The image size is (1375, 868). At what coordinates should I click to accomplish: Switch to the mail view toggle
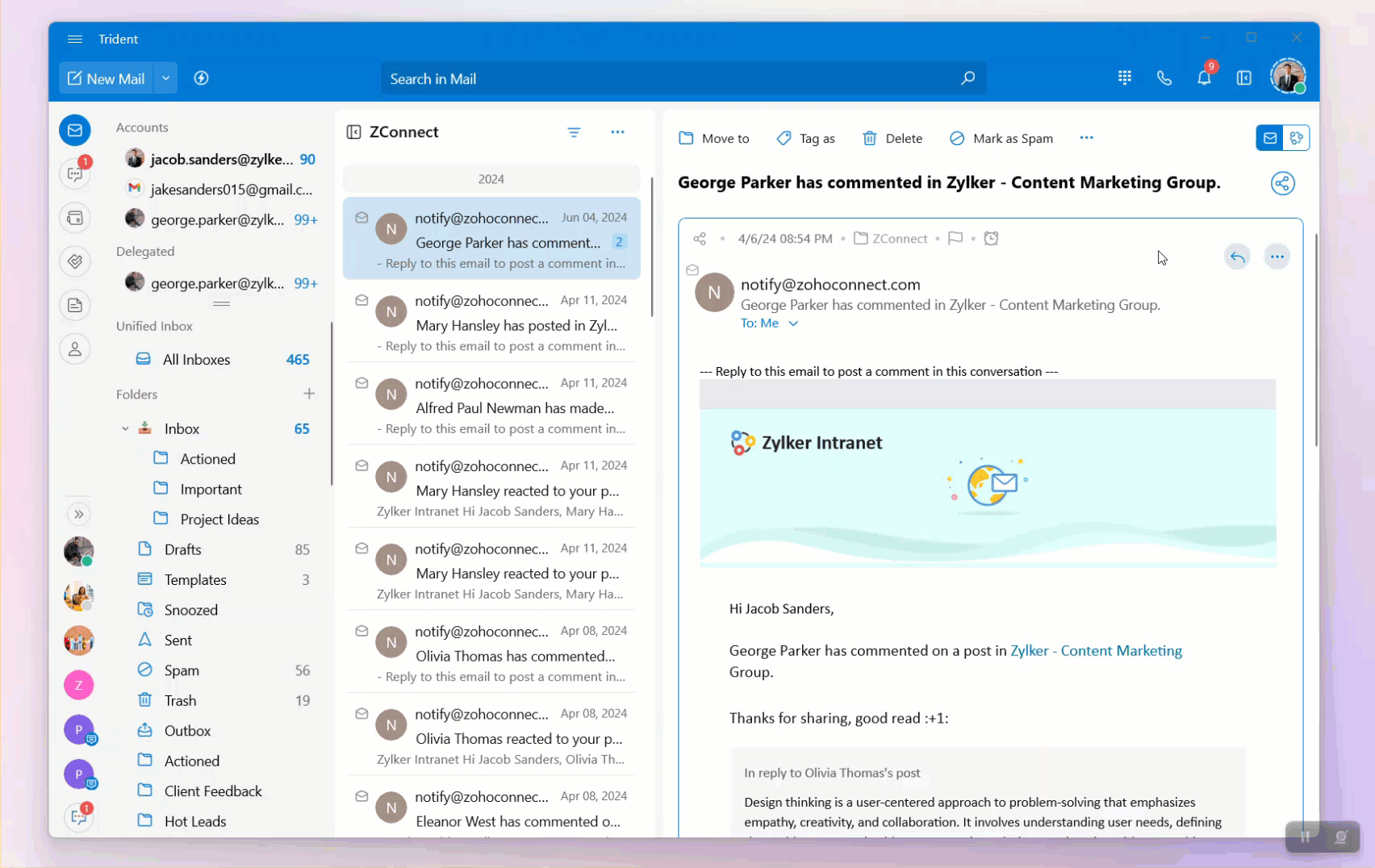coord(1269,138)
